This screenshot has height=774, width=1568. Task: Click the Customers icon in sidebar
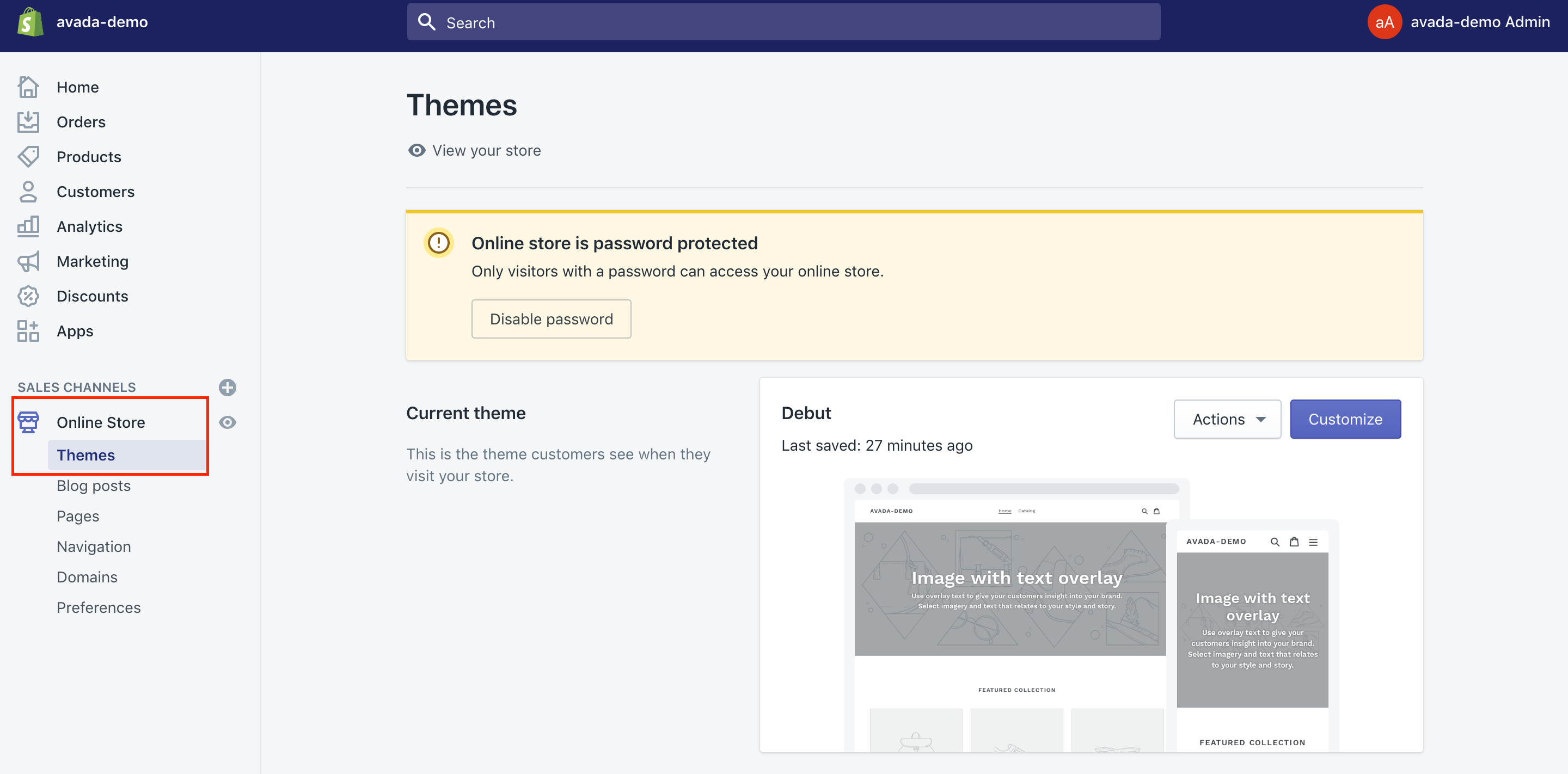pos(28,191)
